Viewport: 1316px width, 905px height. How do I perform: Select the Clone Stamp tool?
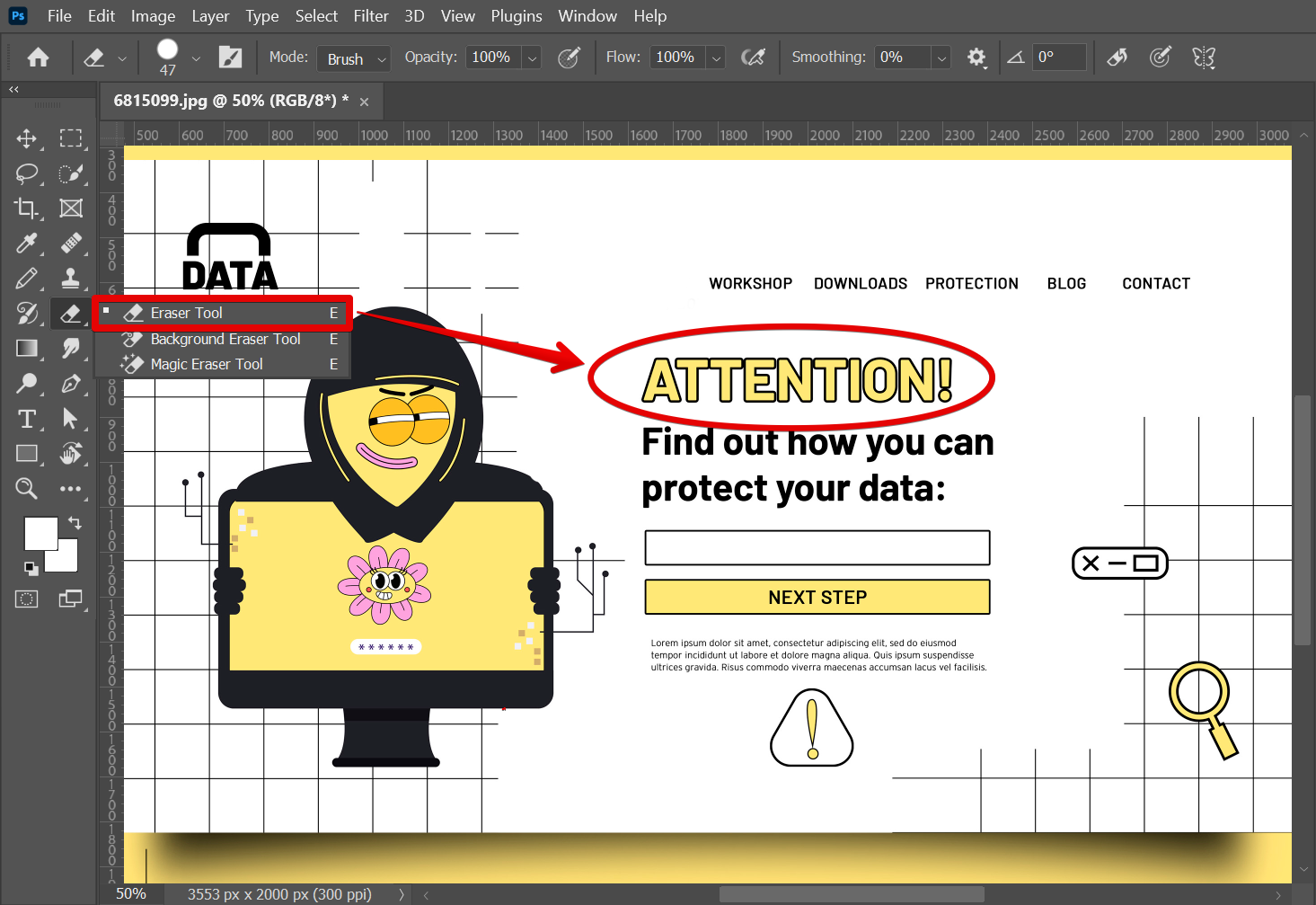[x=70, y=279]
